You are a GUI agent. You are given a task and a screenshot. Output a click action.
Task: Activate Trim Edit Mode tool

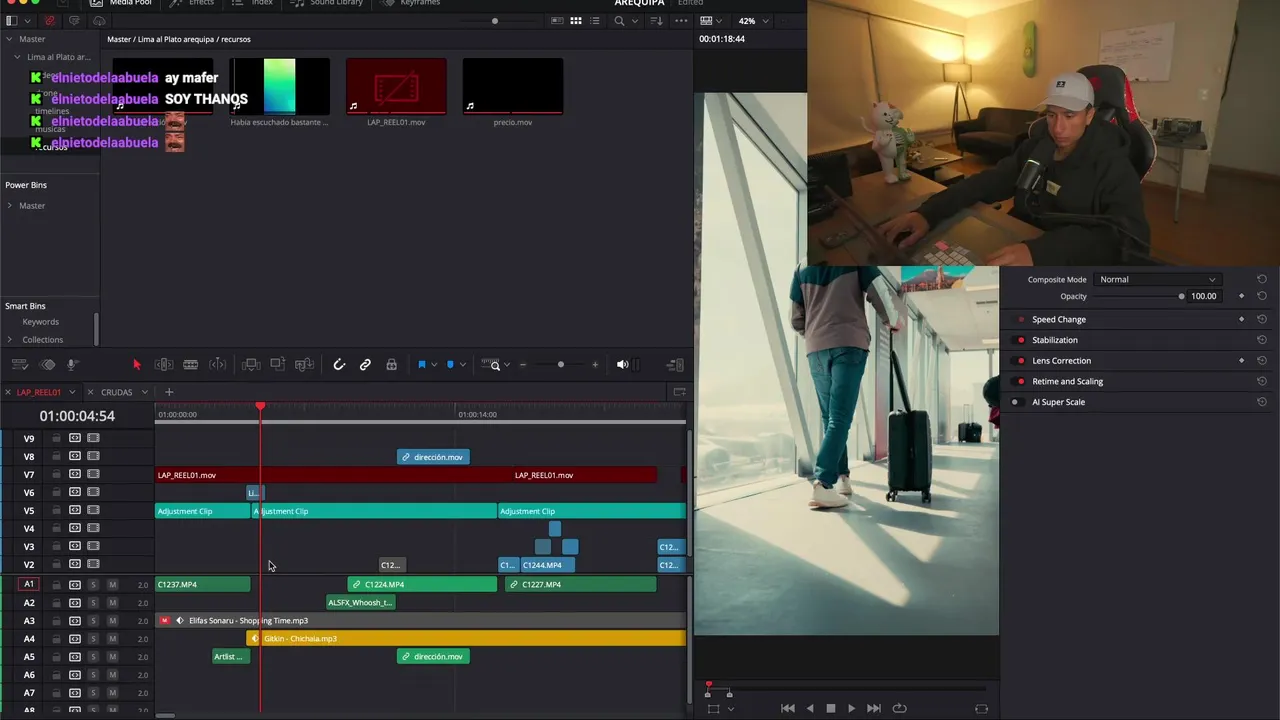(x=164, y=365)
